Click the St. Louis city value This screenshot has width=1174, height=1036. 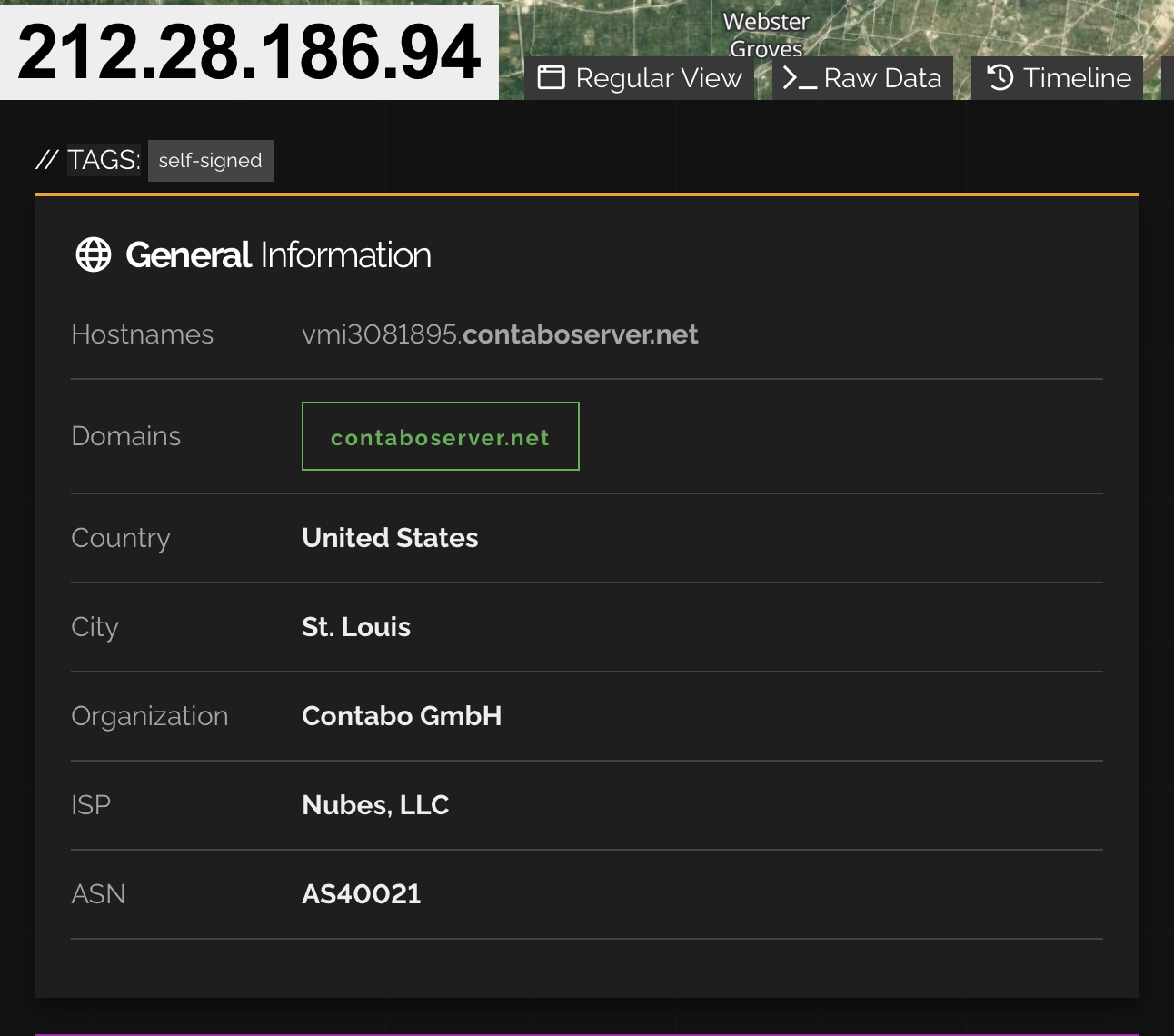point(356,627)
